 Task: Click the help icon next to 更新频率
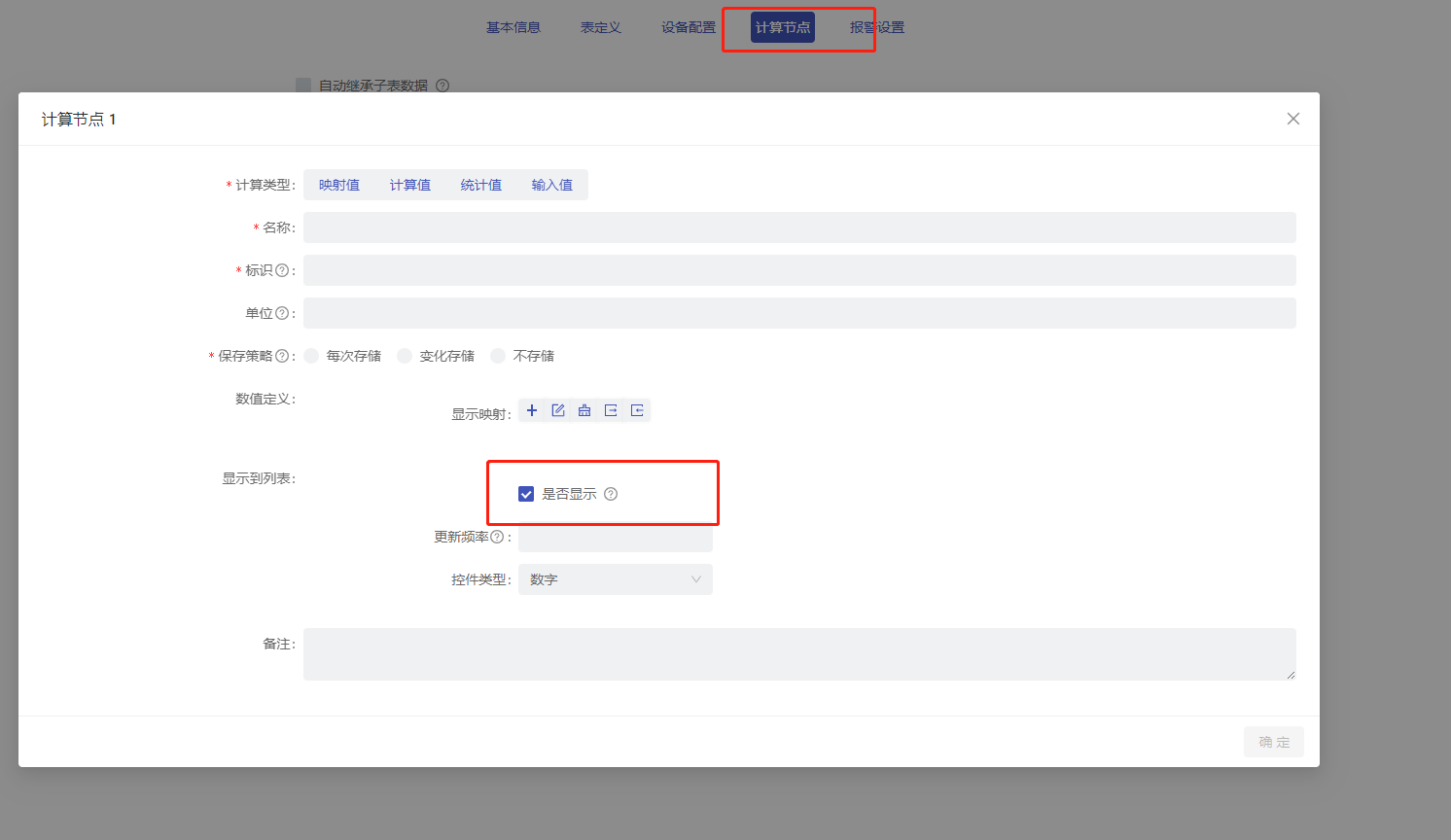[497, 537]
